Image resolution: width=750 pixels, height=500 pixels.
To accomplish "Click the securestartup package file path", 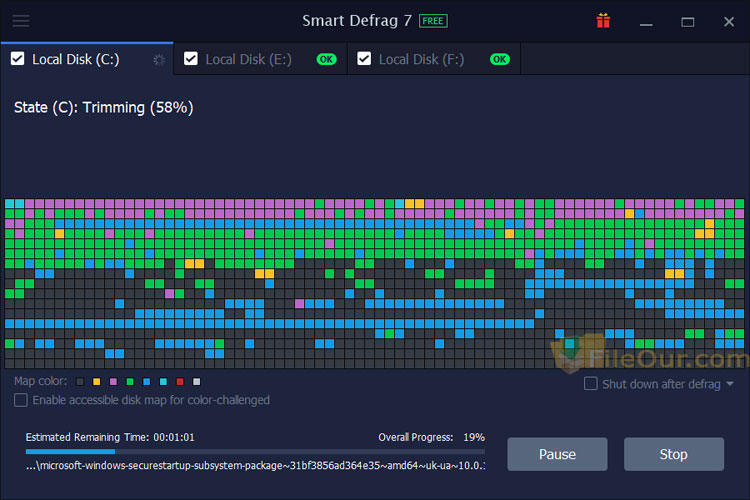I will pos(255,466).
